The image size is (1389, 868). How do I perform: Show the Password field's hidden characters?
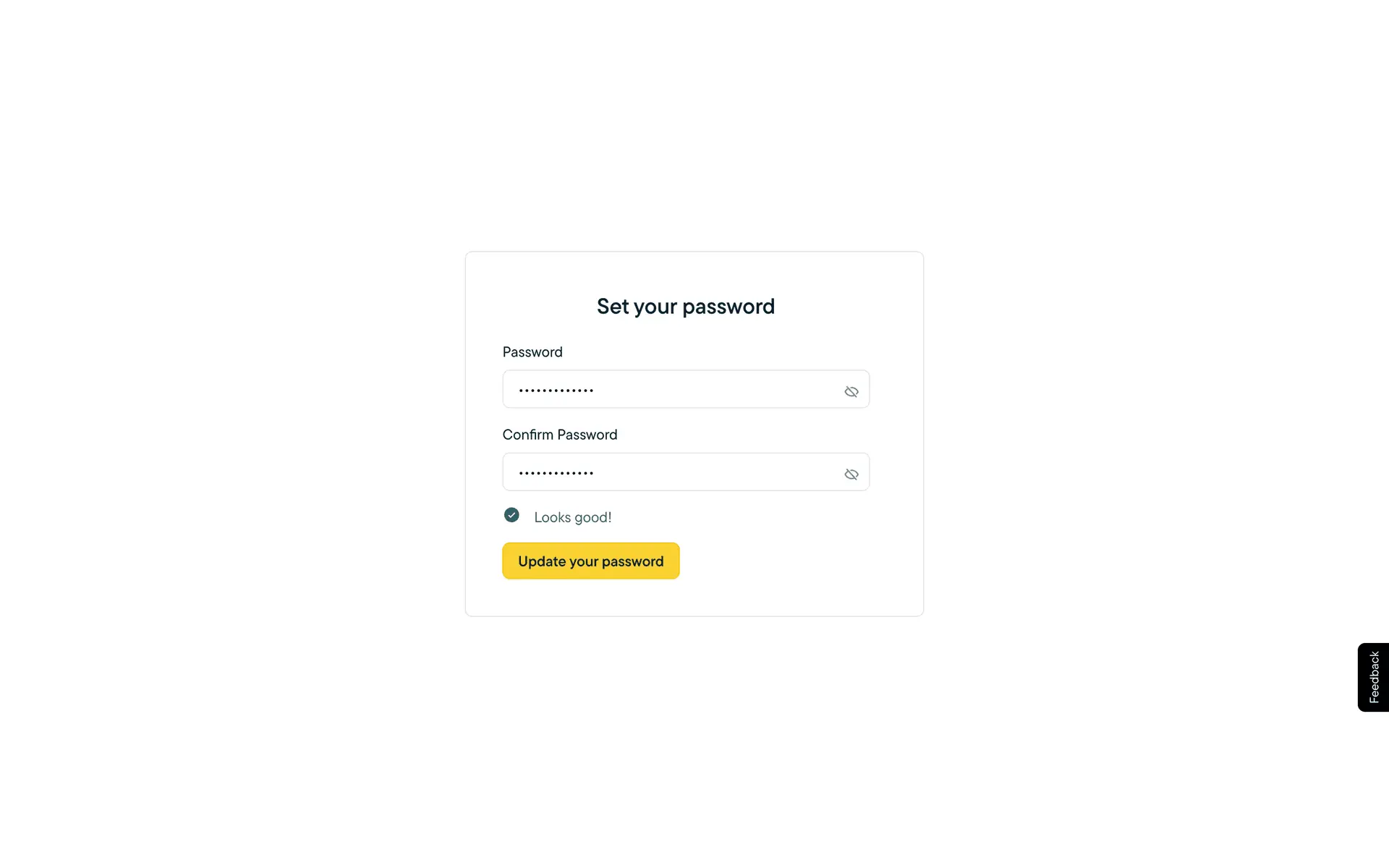pos(851,391)
